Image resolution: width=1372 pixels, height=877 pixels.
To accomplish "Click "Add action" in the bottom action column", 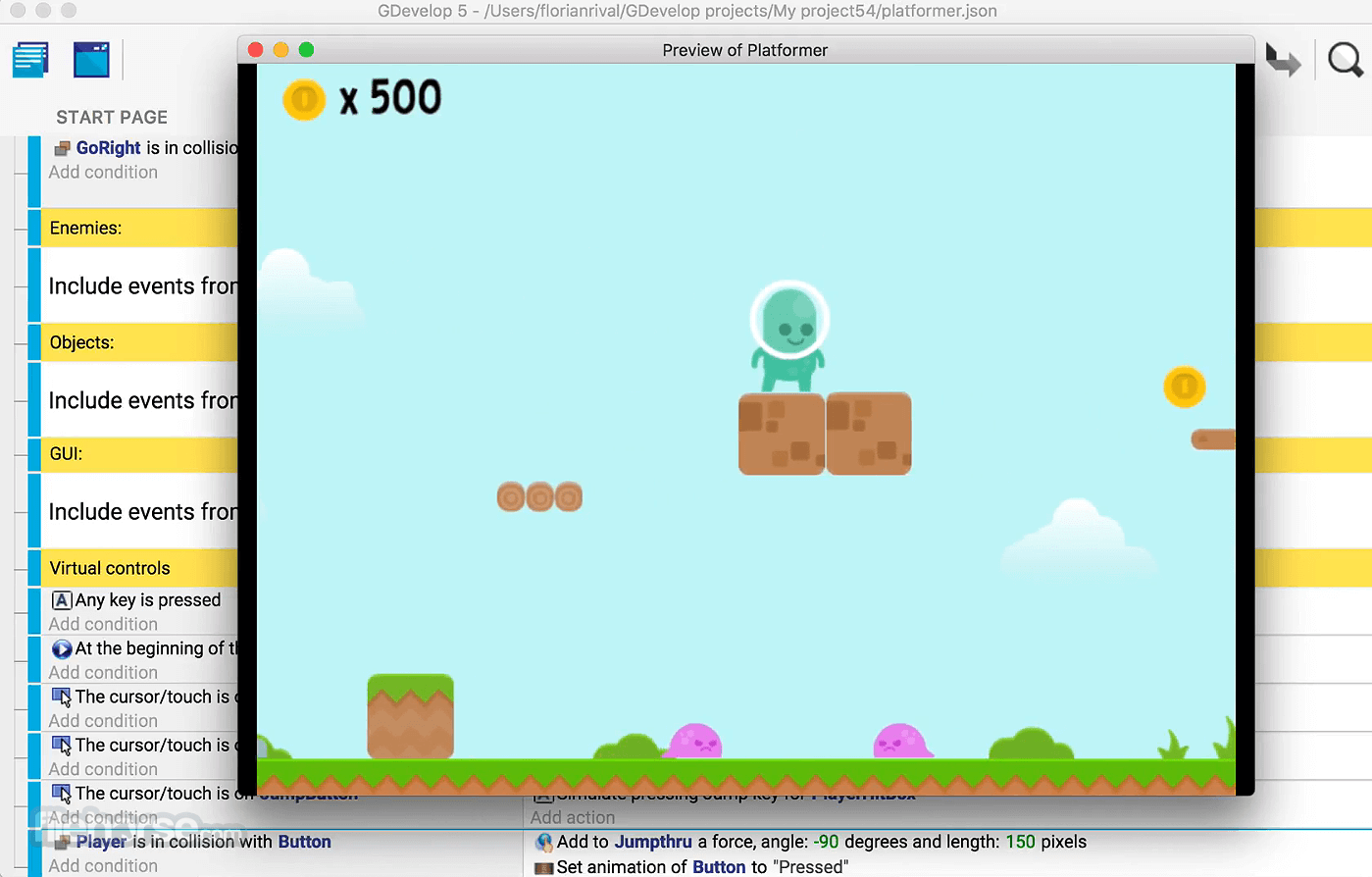I will 573,816.
